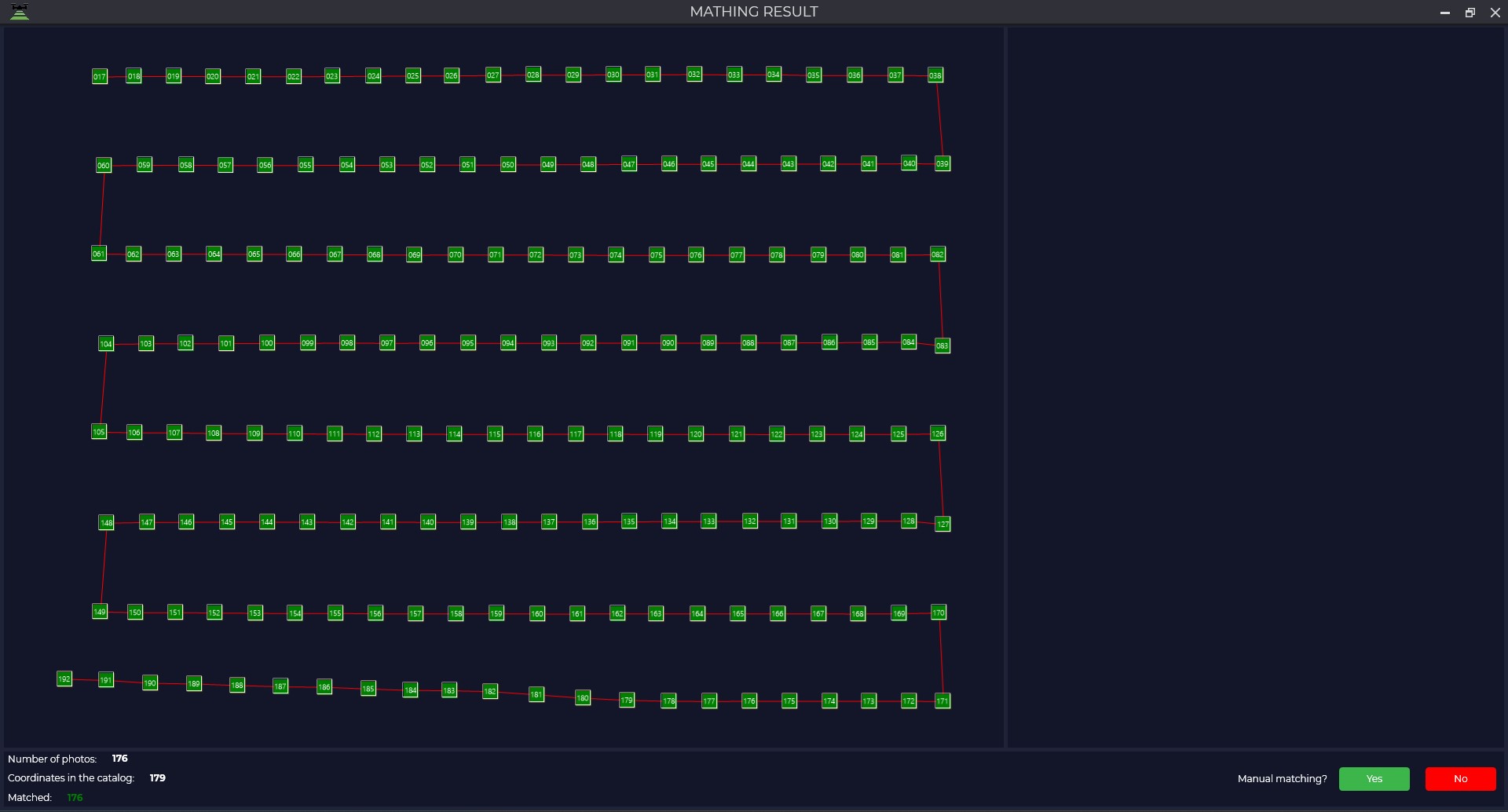
Task: Select photo marker 038
Action: point(935,75)
